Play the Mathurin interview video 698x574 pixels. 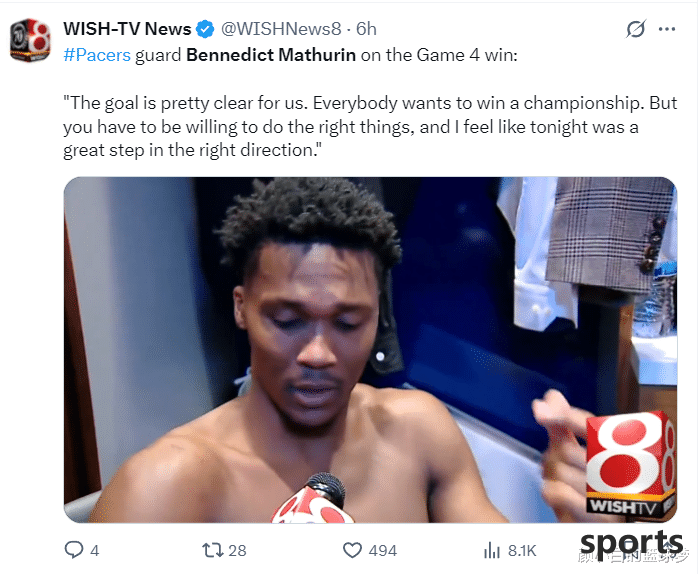point(370,350)
